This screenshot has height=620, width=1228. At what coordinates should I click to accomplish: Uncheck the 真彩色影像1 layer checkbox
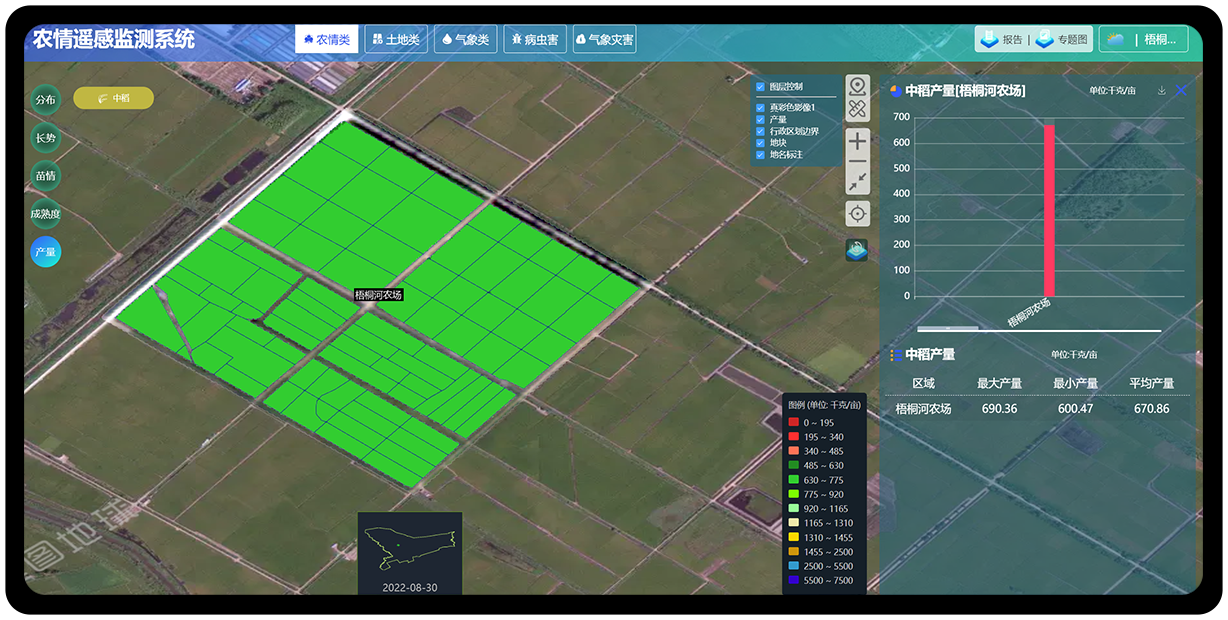[x=760, y=107]
